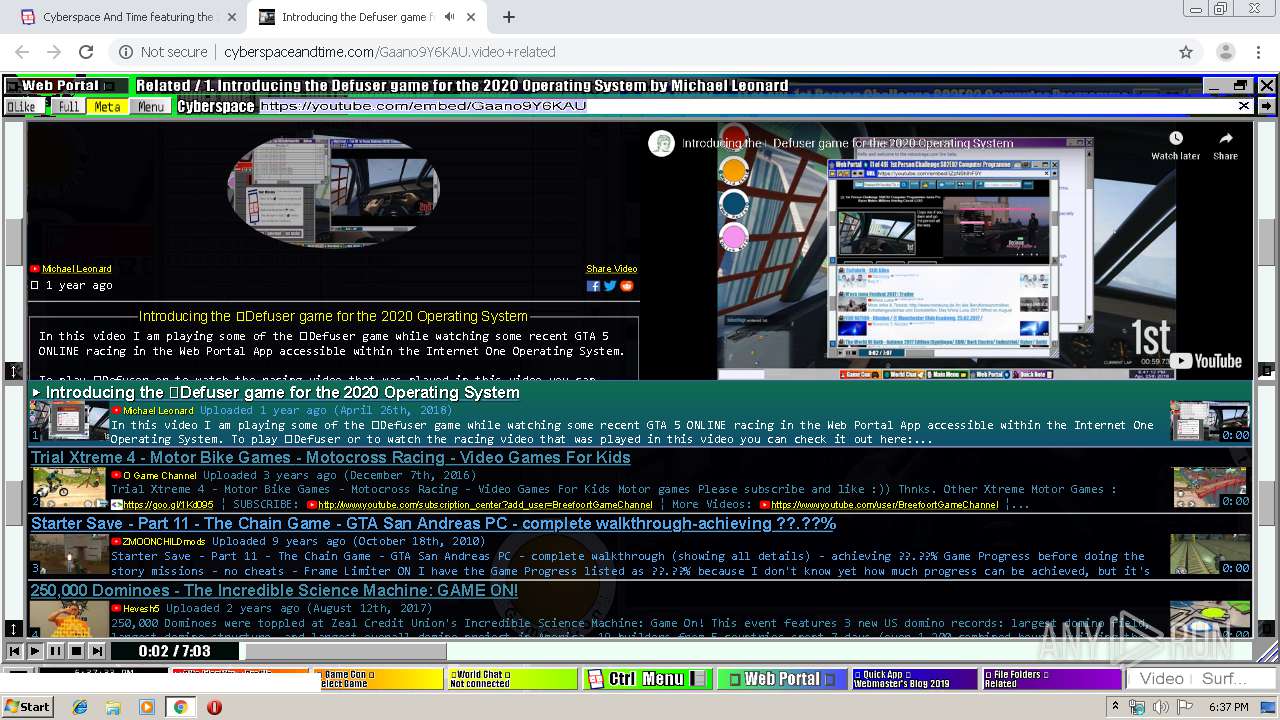Click the right-side page scrollbar thumb
The image size is (1280, 720).
pos(1266,240)
